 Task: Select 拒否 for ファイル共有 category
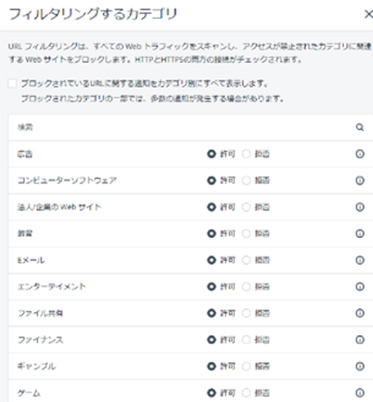click(x=246, y=313)
